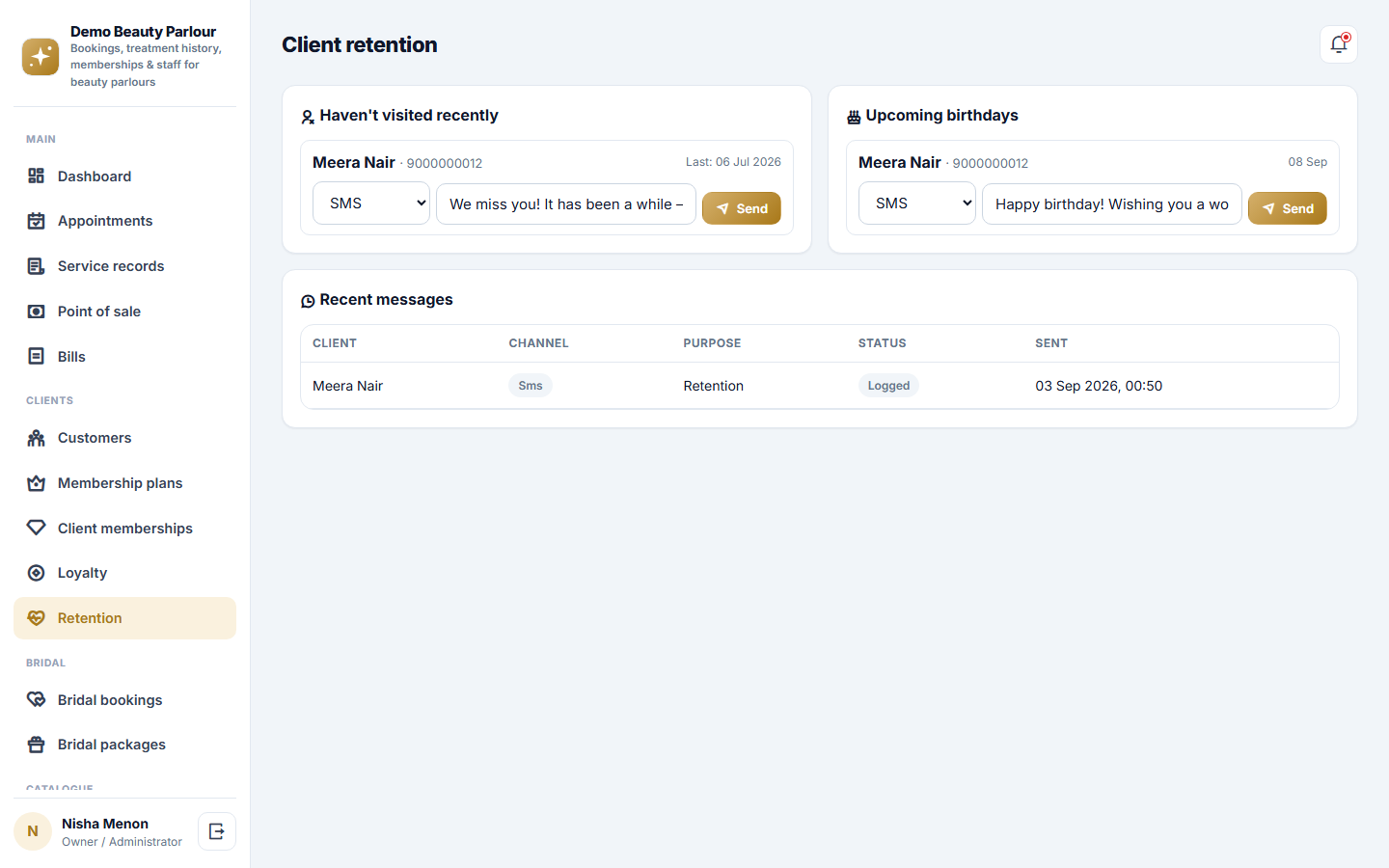Open Bridal packages page
1389x868 pixels.
pyautogui.click(x=124, y=745)
